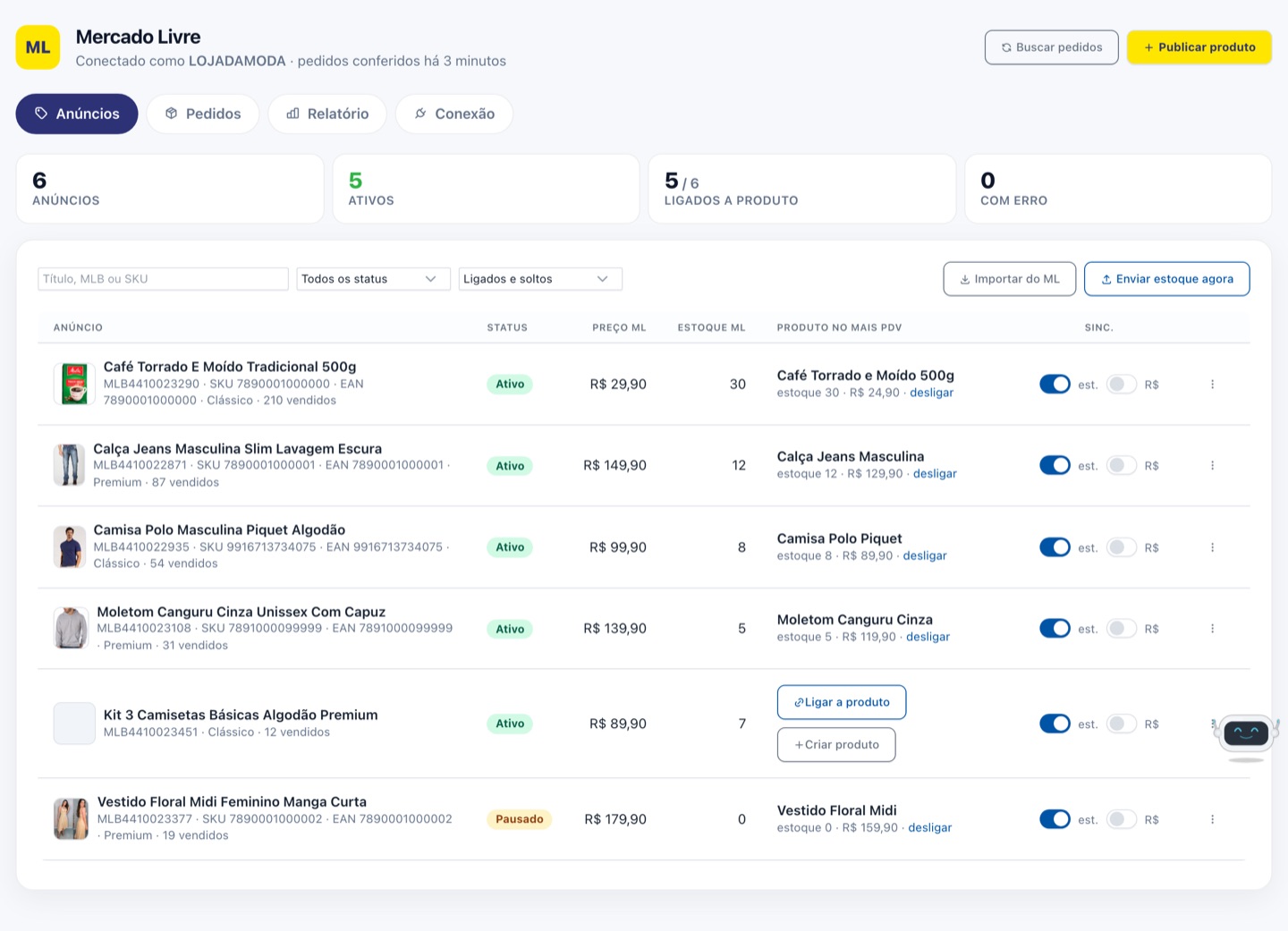
Task: Open row menu for Café Torrado listing
Action: click(1212, 385)
